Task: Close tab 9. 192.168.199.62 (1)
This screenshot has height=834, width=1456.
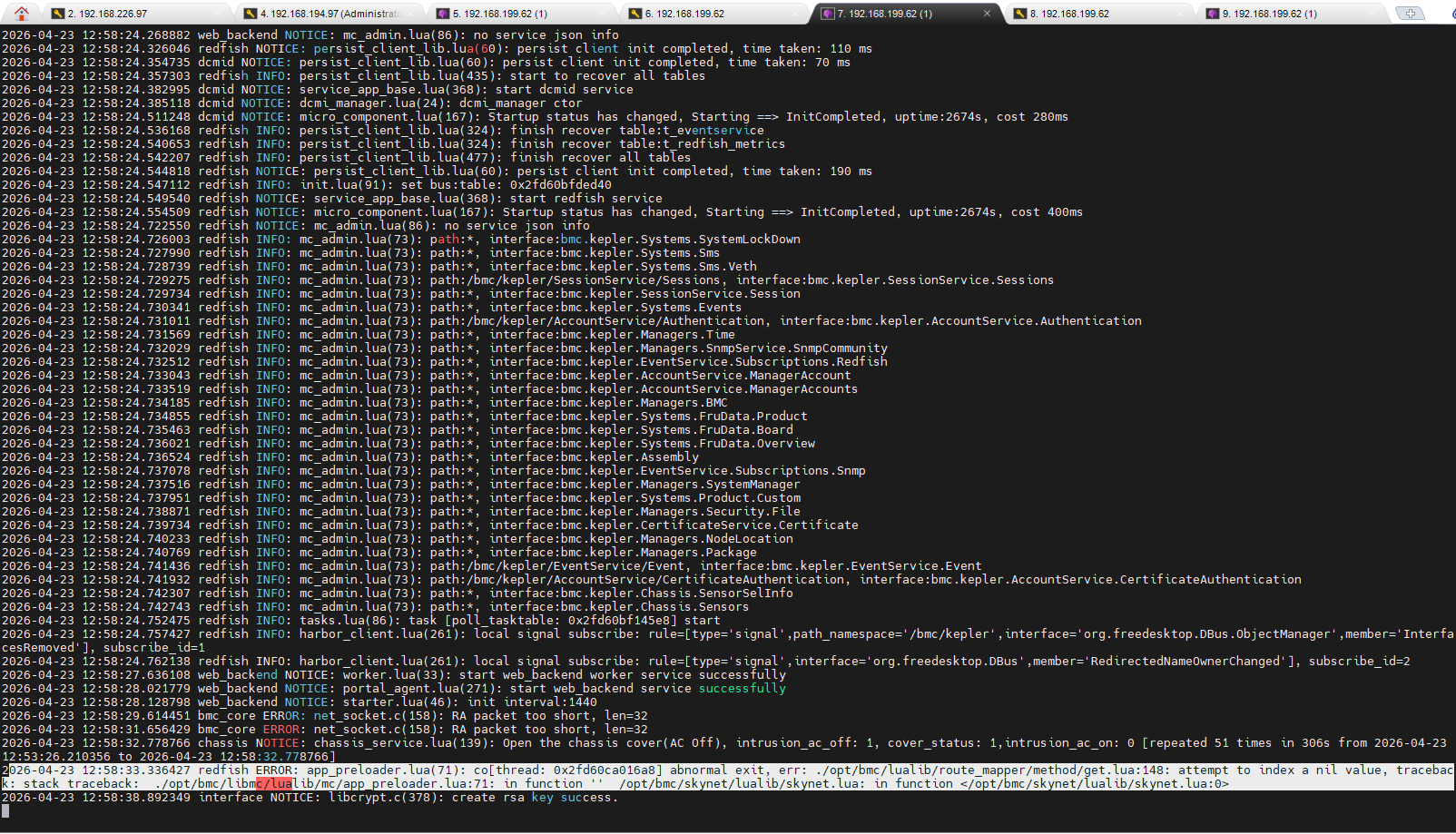Action: [1372, 14]
